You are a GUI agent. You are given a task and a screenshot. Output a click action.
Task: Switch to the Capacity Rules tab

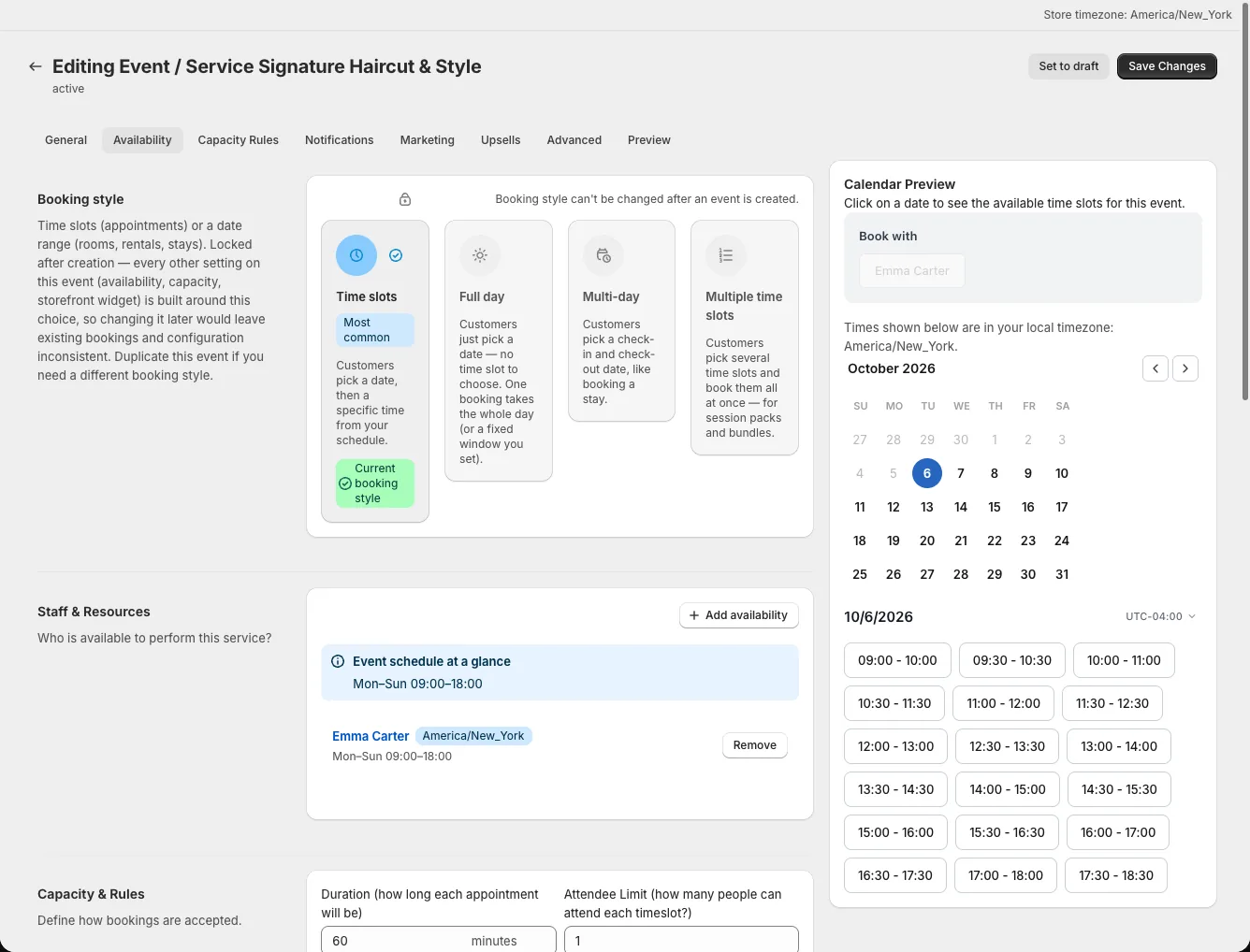239,140
